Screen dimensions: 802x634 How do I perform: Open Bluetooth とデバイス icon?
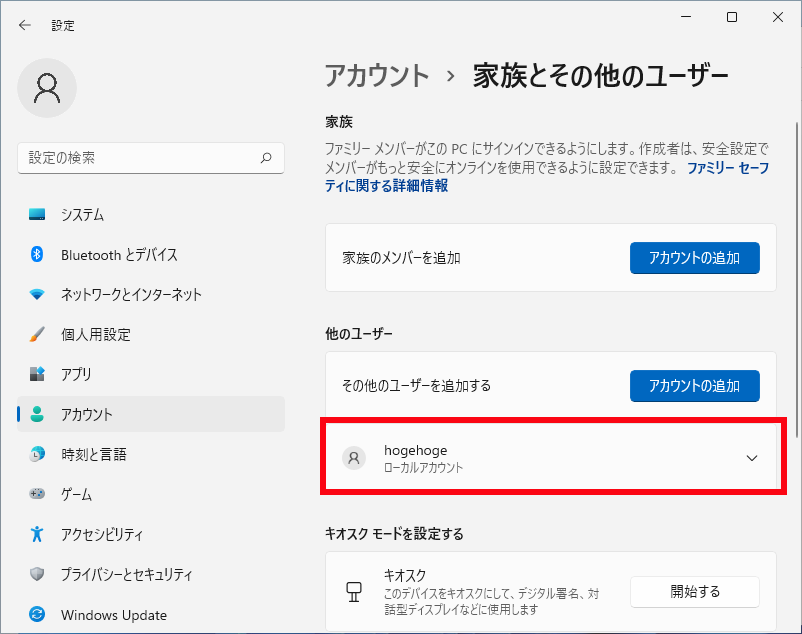(x=37, y=254)
